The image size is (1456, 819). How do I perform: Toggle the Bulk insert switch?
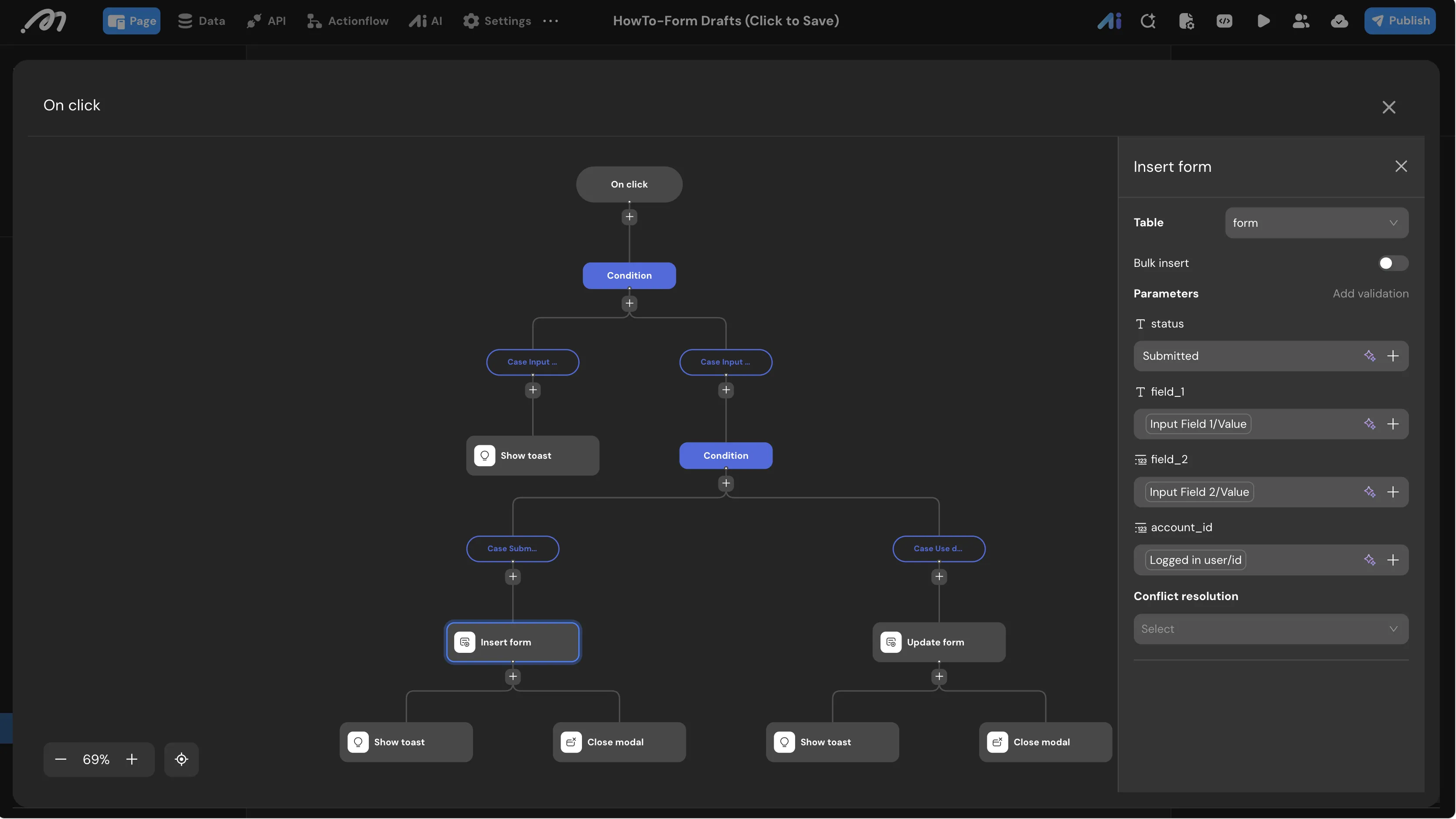1393,263
